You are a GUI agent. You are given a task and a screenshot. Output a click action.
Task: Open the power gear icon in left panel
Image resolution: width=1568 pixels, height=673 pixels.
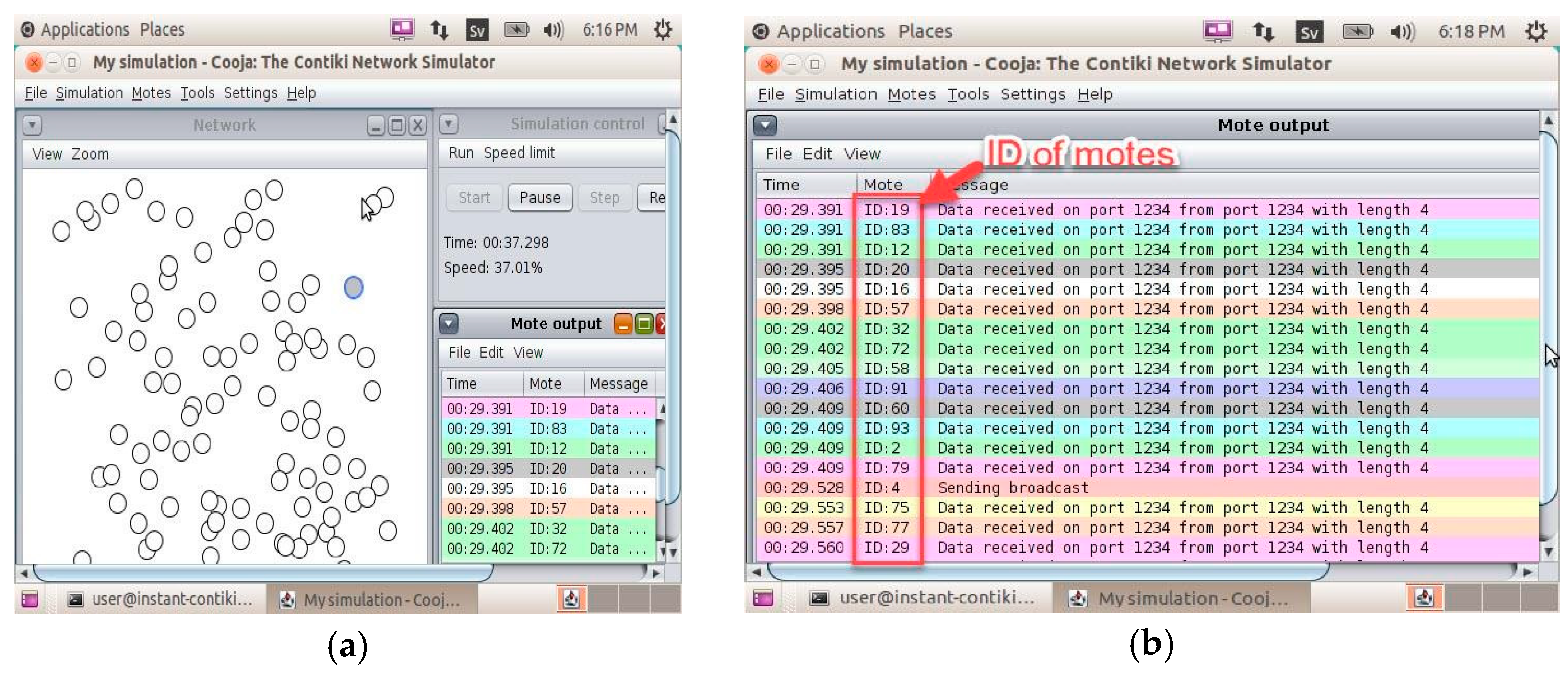click(x=662, y=29)
